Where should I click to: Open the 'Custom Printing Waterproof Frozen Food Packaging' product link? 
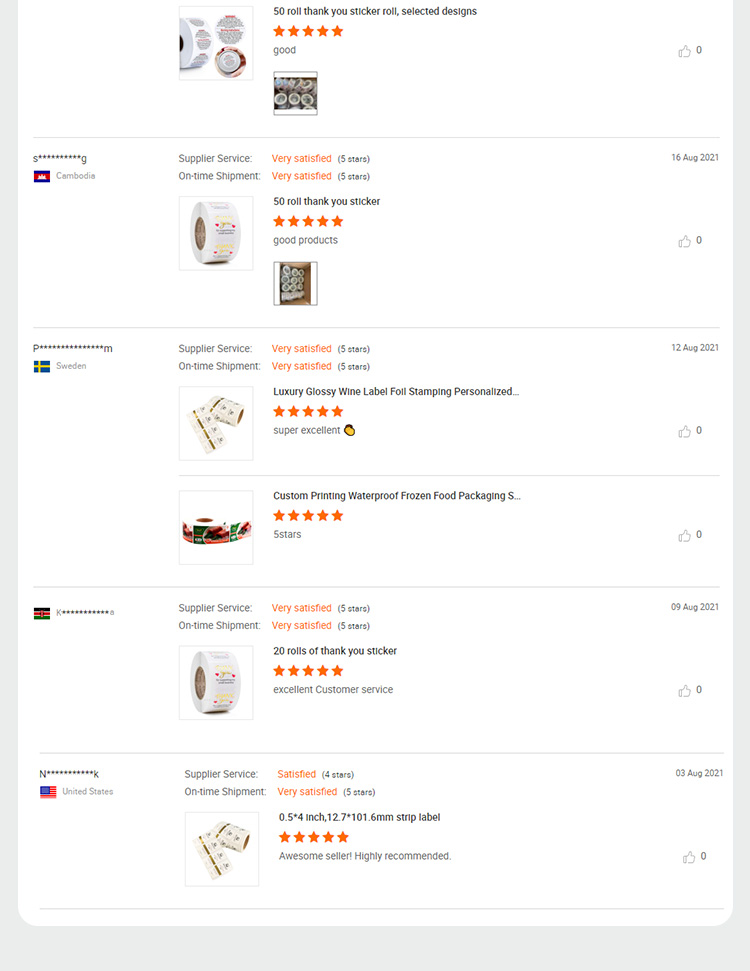(397, 495)
